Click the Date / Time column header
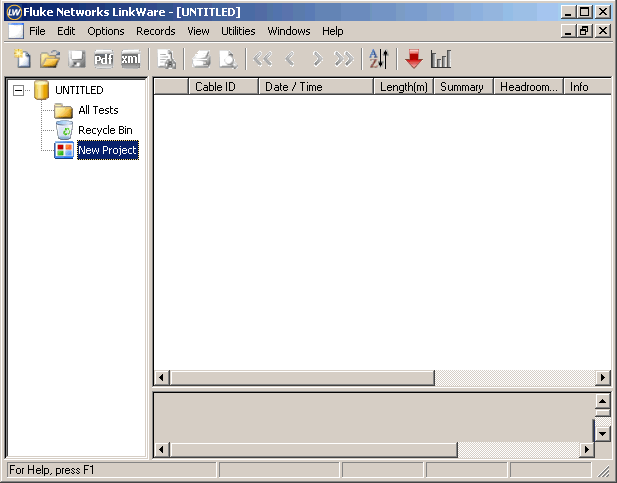This screenshot has width=617, height=483. (294, 87)
